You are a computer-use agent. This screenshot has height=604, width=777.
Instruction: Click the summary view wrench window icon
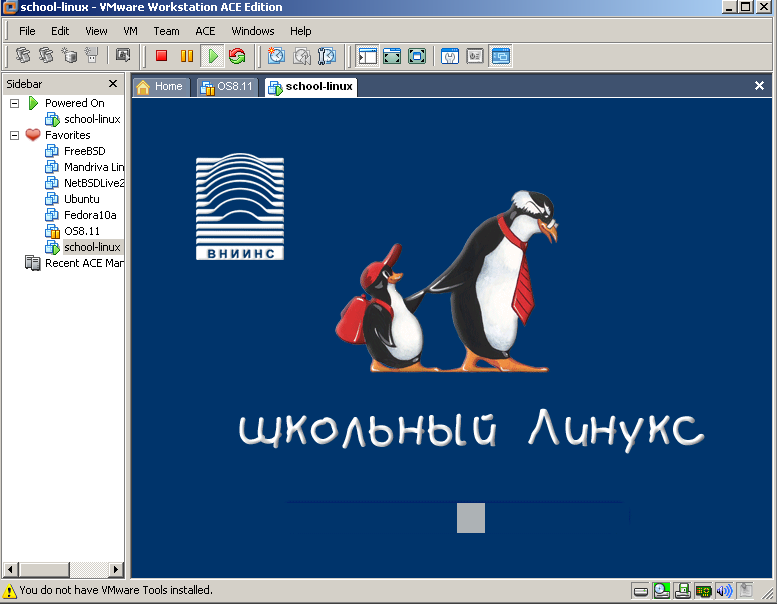pyautogui.click(x=450, y=56)
